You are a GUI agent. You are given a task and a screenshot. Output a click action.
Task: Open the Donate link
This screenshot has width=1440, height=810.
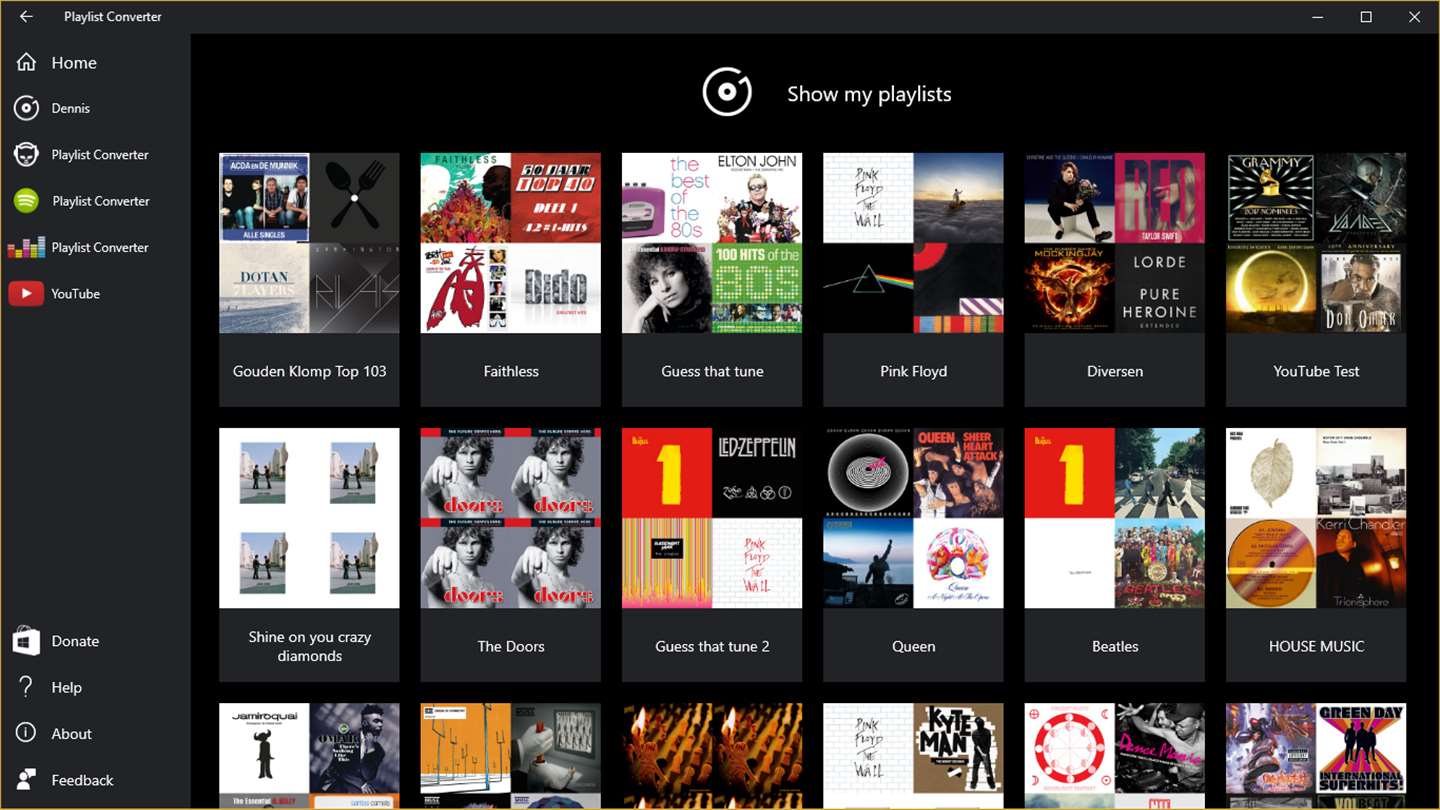[76, 641]
